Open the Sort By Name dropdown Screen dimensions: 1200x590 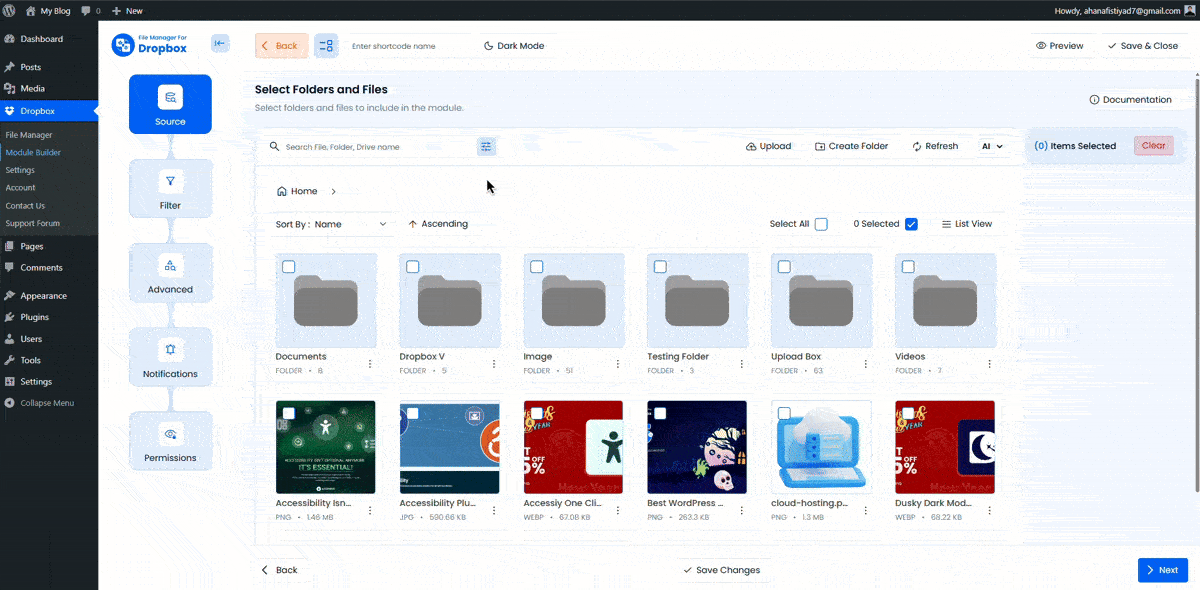[x=330, y=224]
